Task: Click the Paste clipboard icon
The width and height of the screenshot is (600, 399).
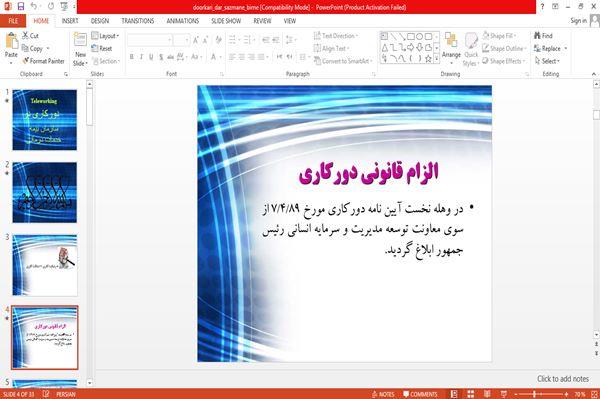Action: coord(11,41)
